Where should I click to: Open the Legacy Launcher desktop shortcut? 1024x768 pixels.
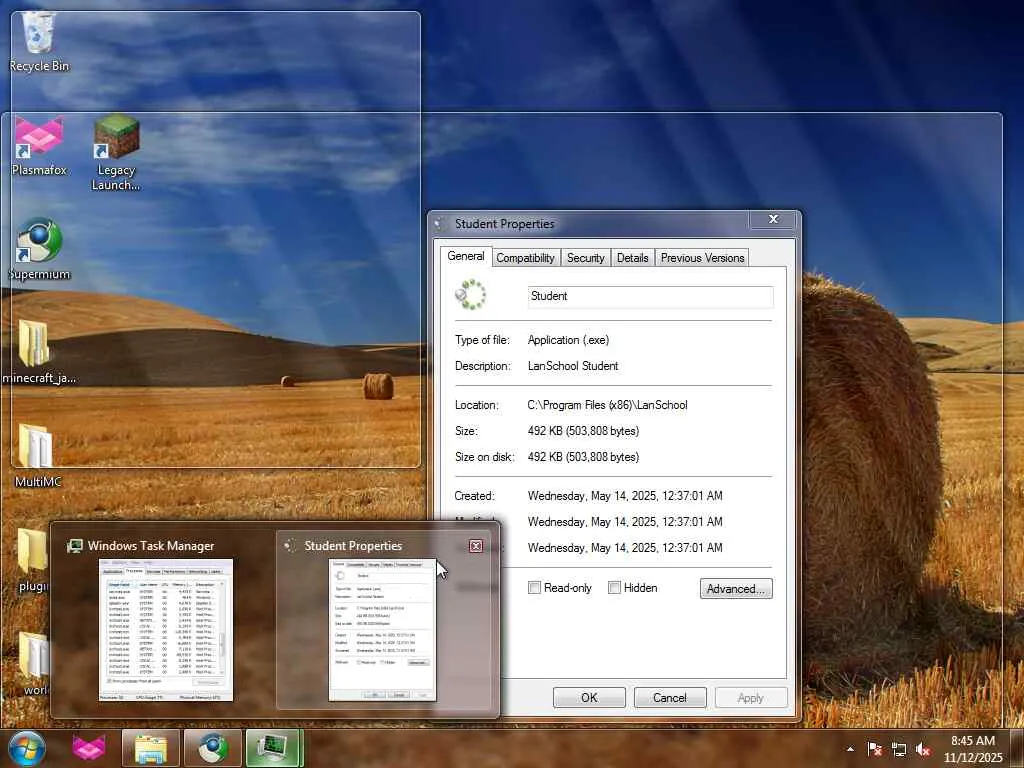click(x=116, y=153)
